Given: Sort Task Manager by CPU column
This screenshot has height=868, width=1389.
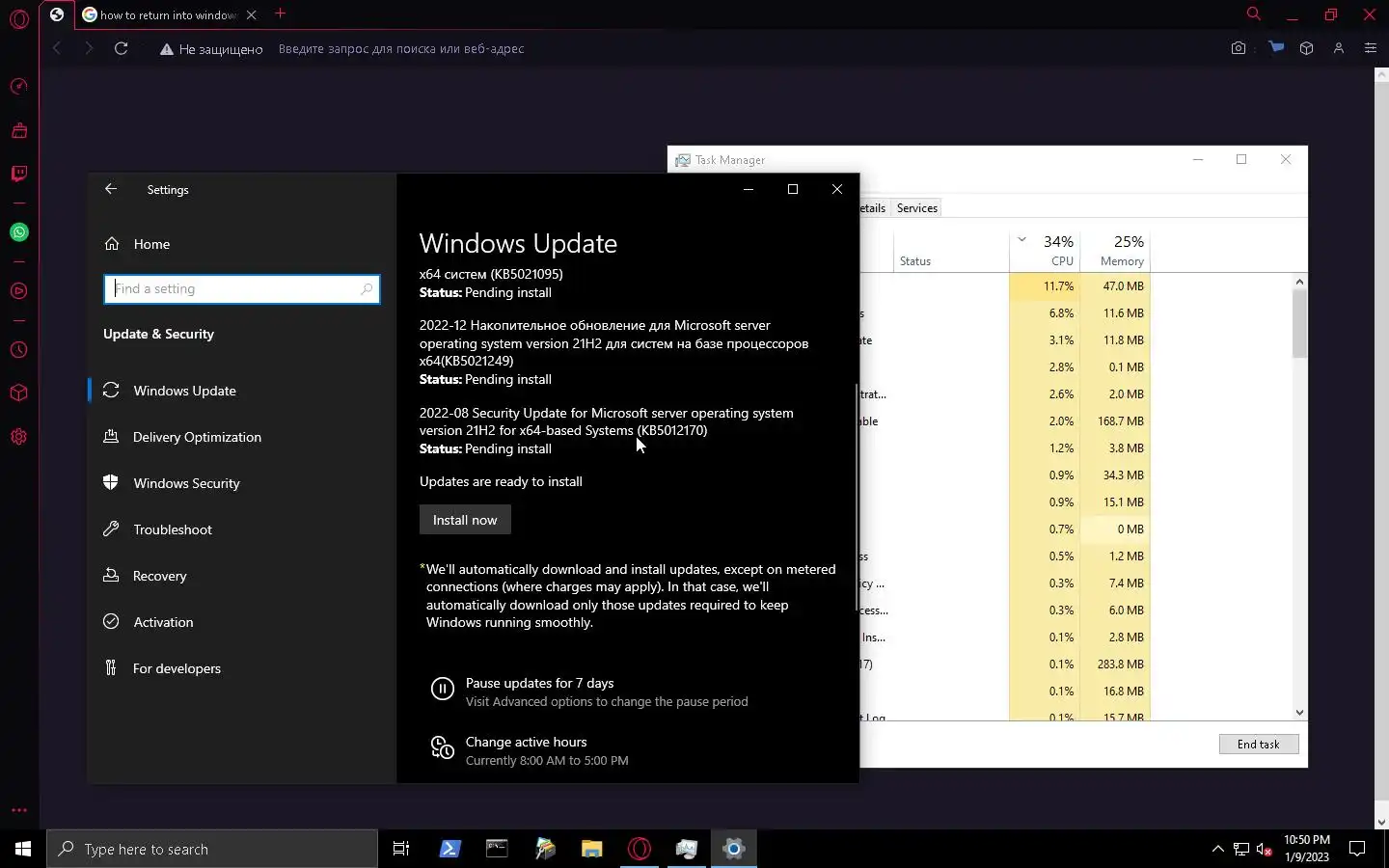Looking at the screenshot, I should click(1044, 250).
